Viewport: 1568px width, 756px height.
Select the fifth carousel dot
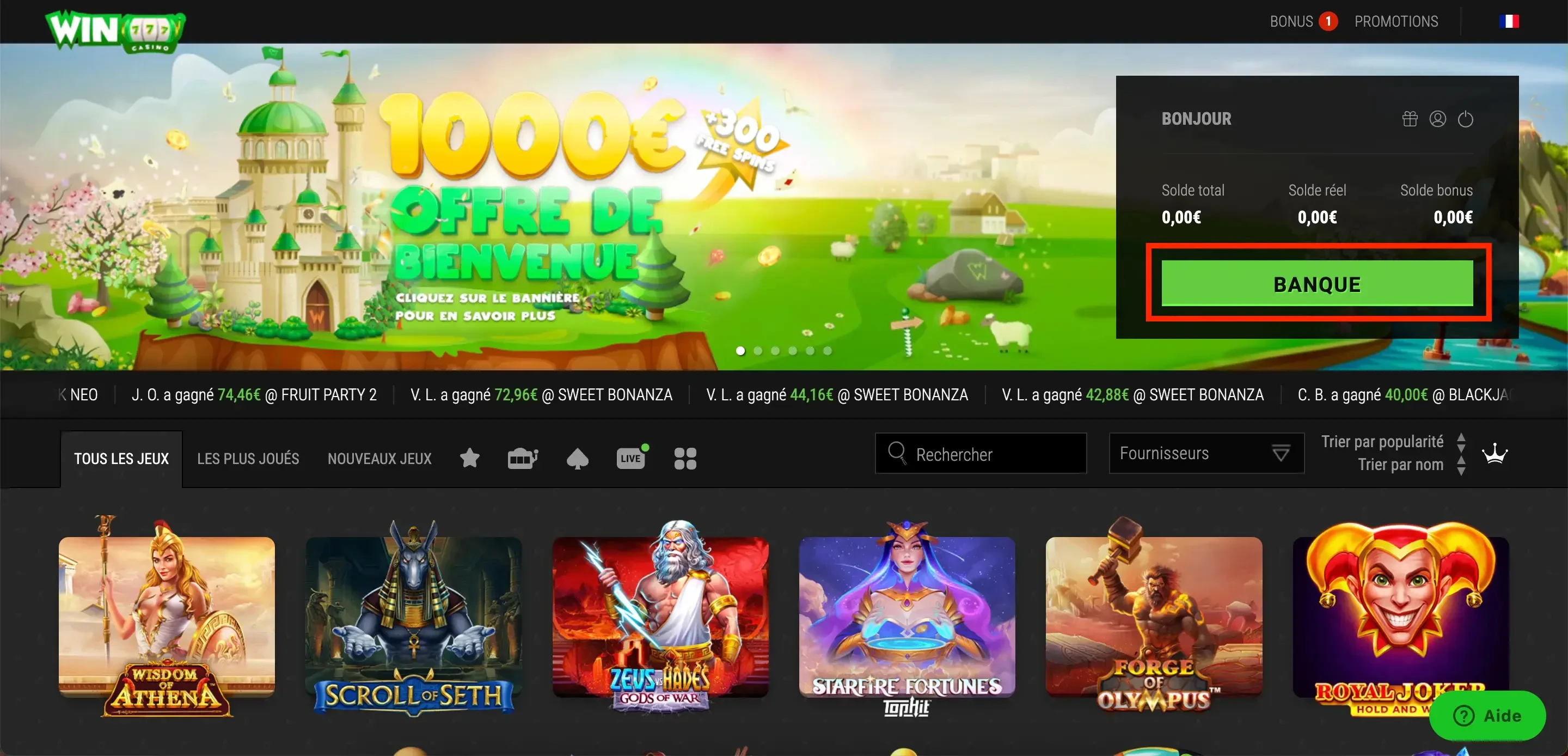(810, 350)
